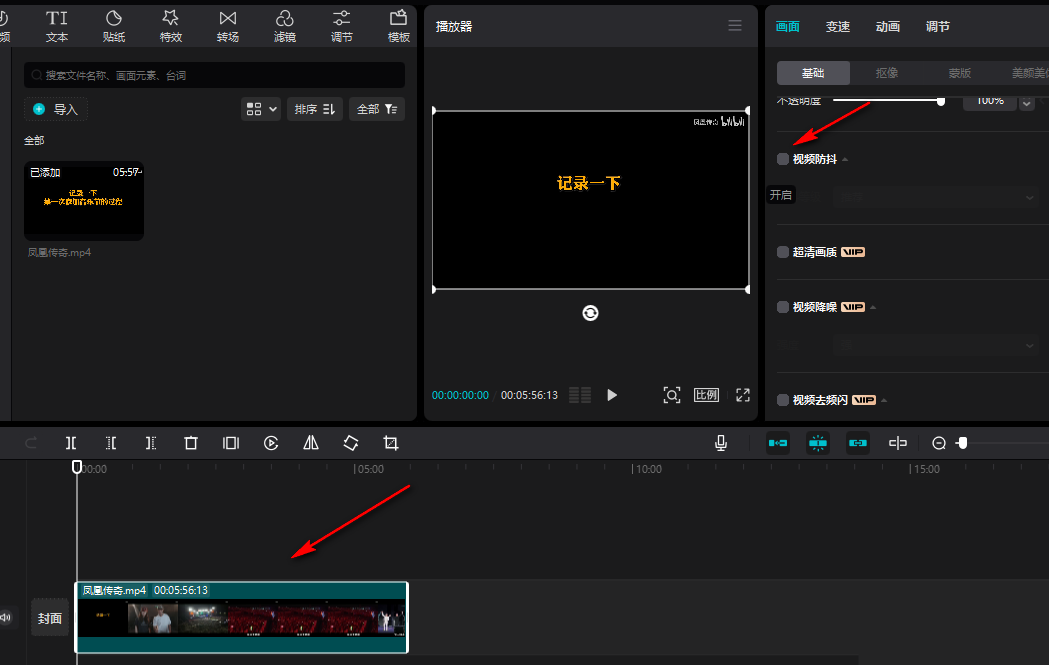Open the 全部 filter dropdown
Viewport: 1049px width, 665px height.
point(377,109)
